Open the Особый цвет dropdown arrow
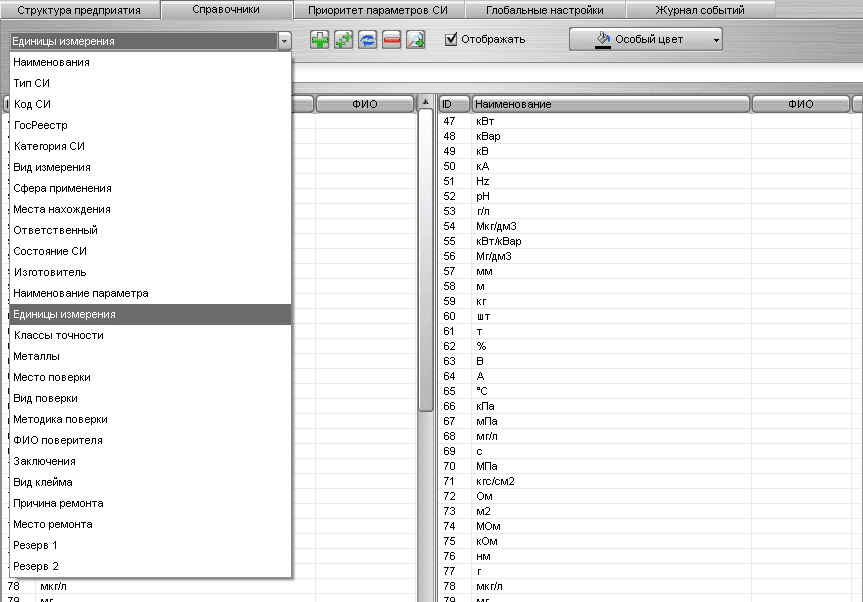The width and height of the screenshot is (863, 602). click(716, 41)
